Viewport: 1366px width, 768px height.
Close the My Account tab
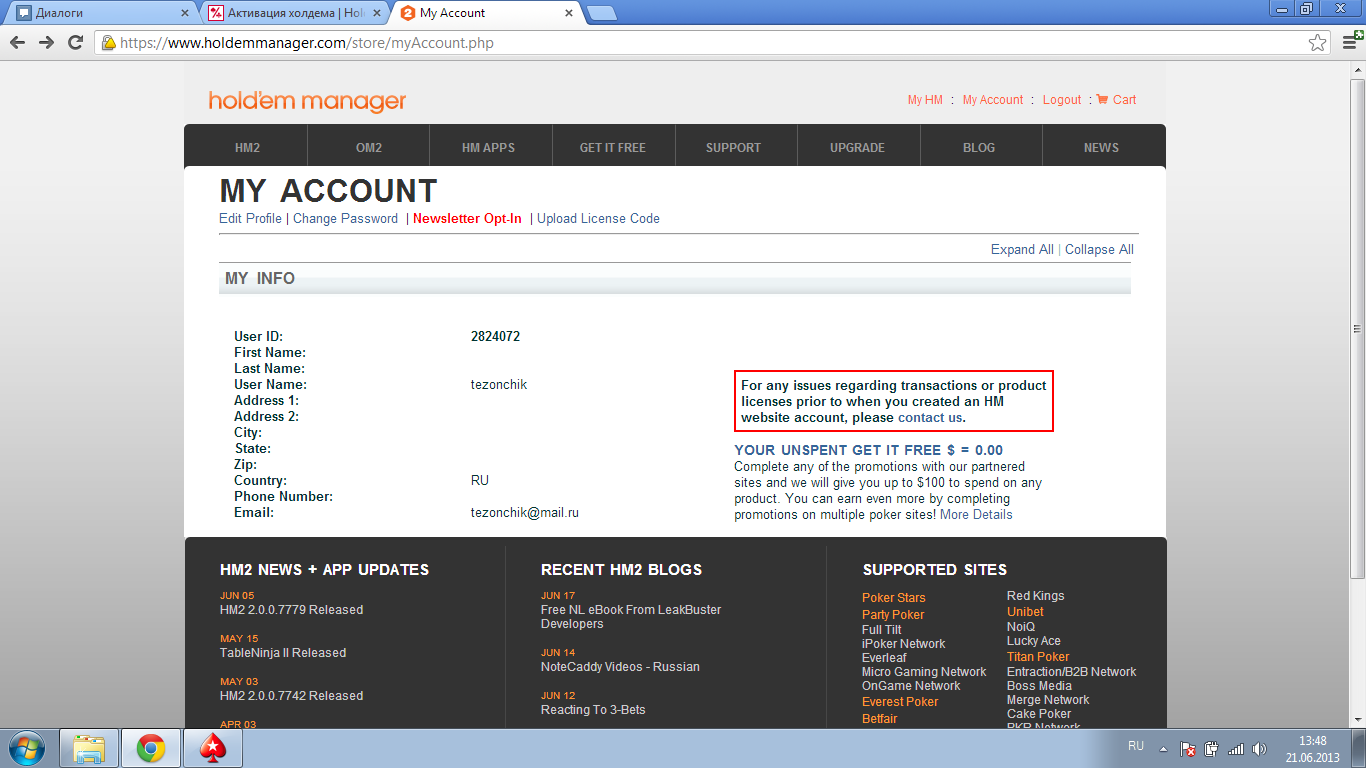click(570, 13)
